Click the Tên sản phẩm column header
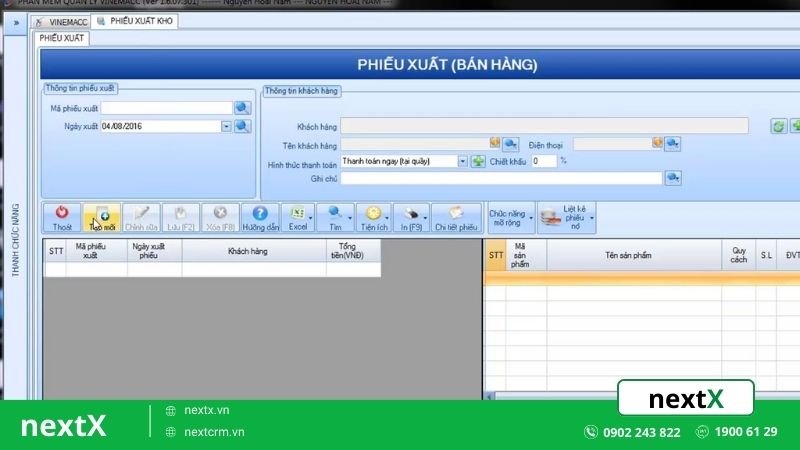The image size is (800, 450). coord(634,255)
